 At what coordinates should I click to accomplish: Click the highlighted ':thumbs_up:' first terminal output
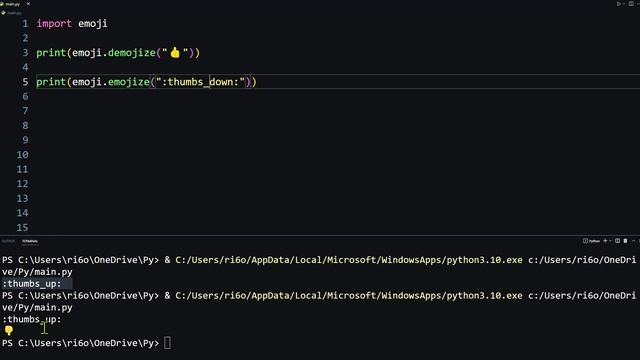point(32,284)
